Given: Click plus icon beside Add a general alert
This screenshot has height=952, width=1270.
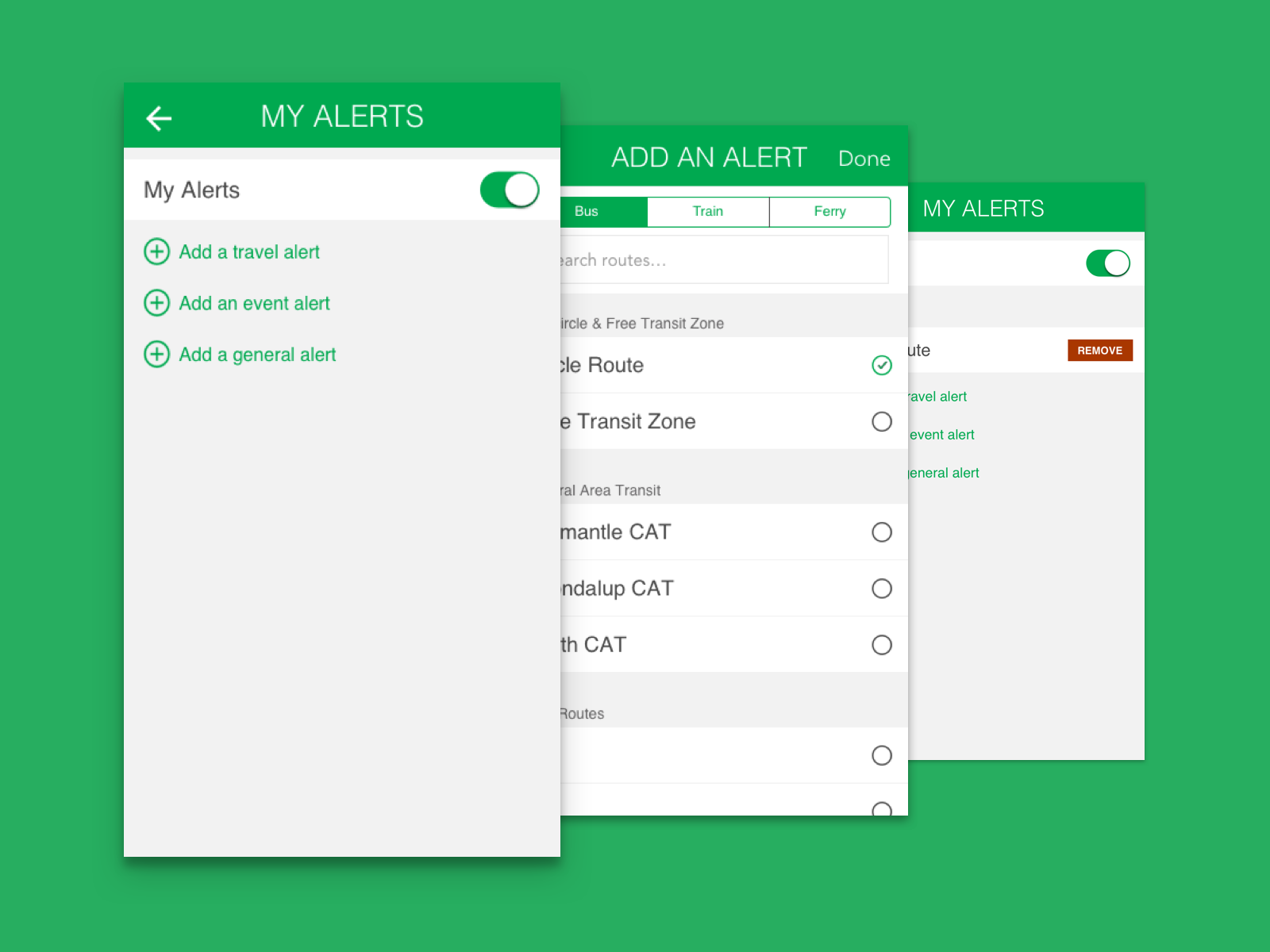Looking at the screenshot, I should (156, 354).
